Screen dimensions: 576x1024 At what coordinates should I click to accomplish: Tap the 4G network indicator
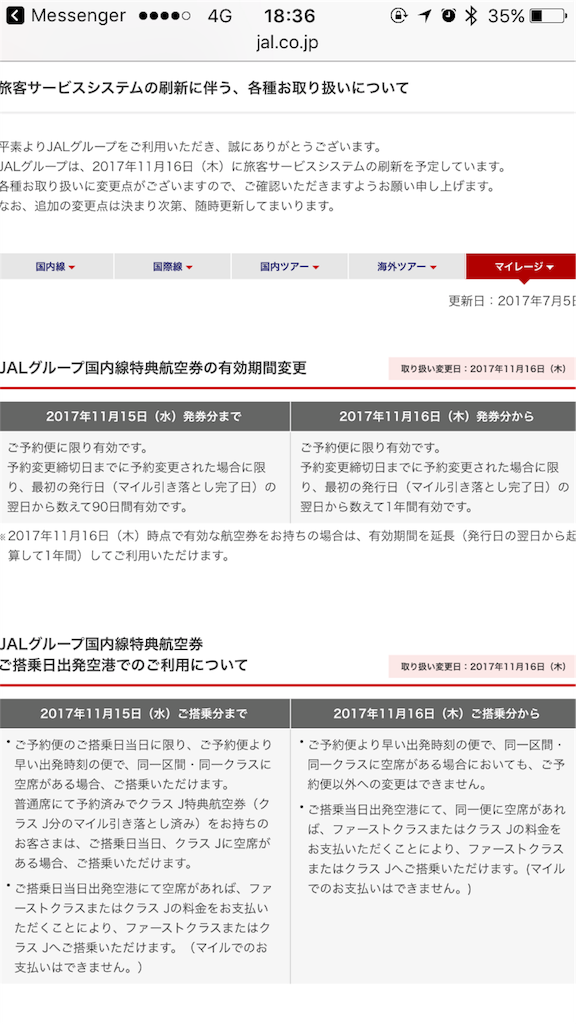point(219,16)
